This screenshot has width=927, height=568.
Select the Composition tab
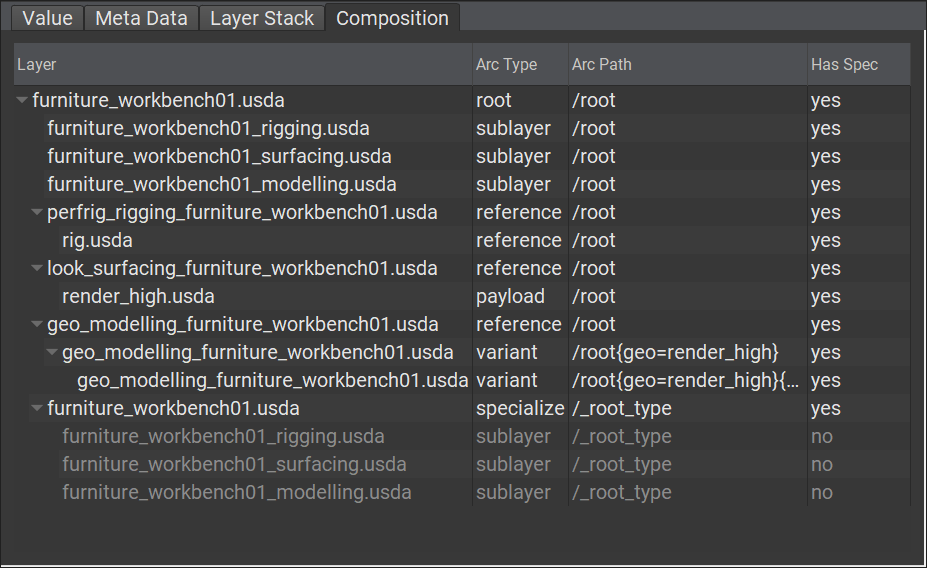coord(392,18)
